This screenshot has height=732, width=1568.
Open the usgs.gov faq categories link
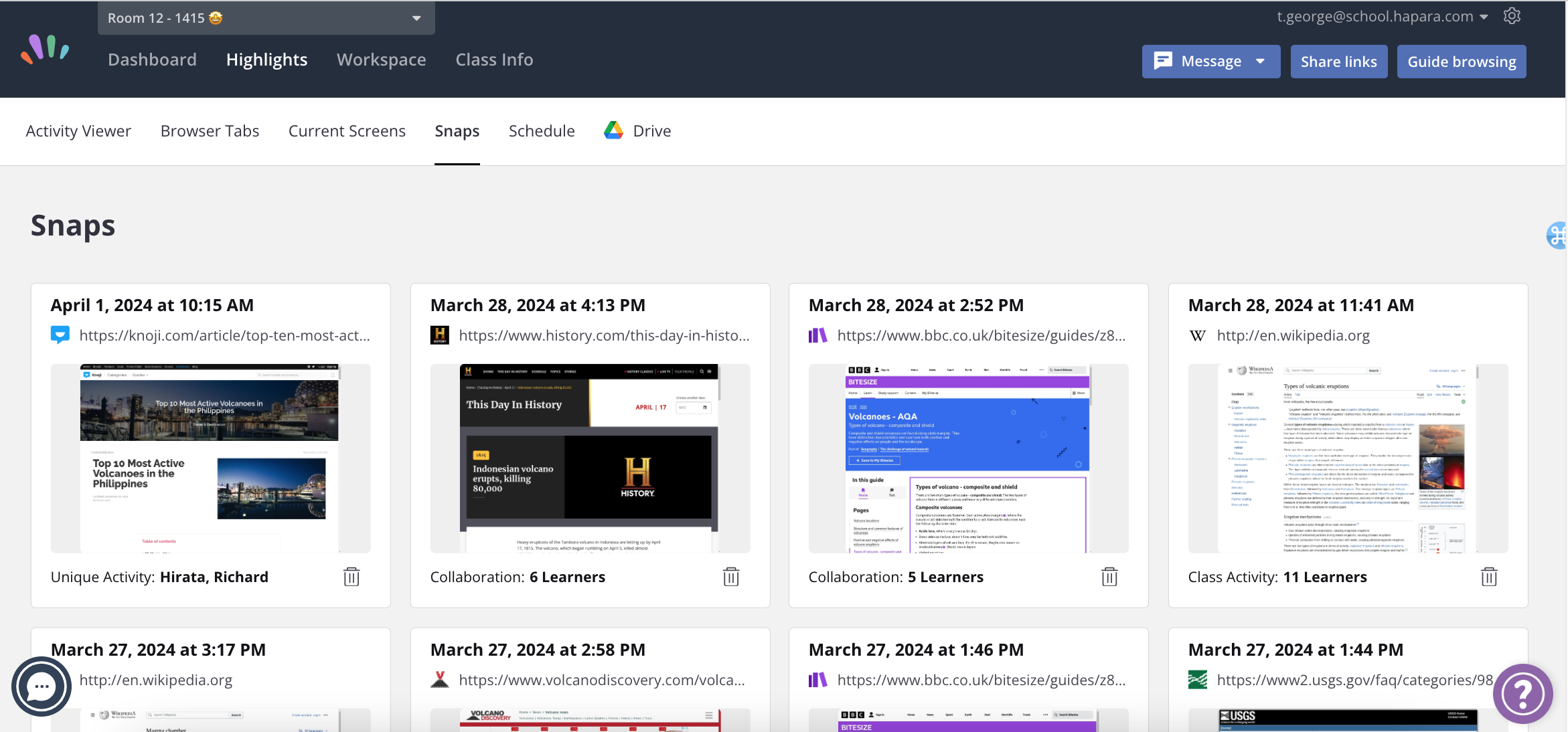coord(1355,680)
